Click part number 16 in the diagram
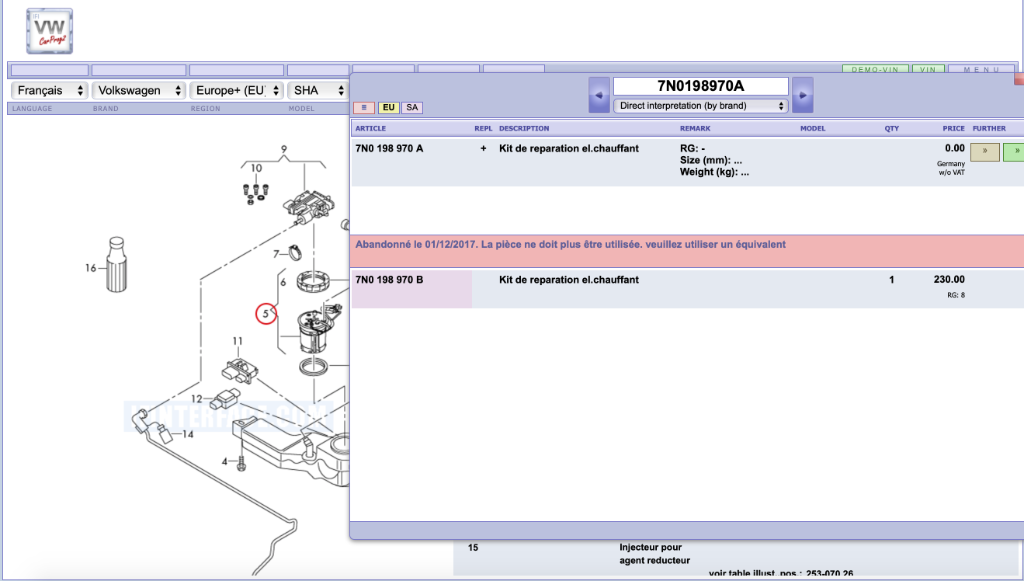The height and width of the screenshot is (581, 1024). [91, 267]
